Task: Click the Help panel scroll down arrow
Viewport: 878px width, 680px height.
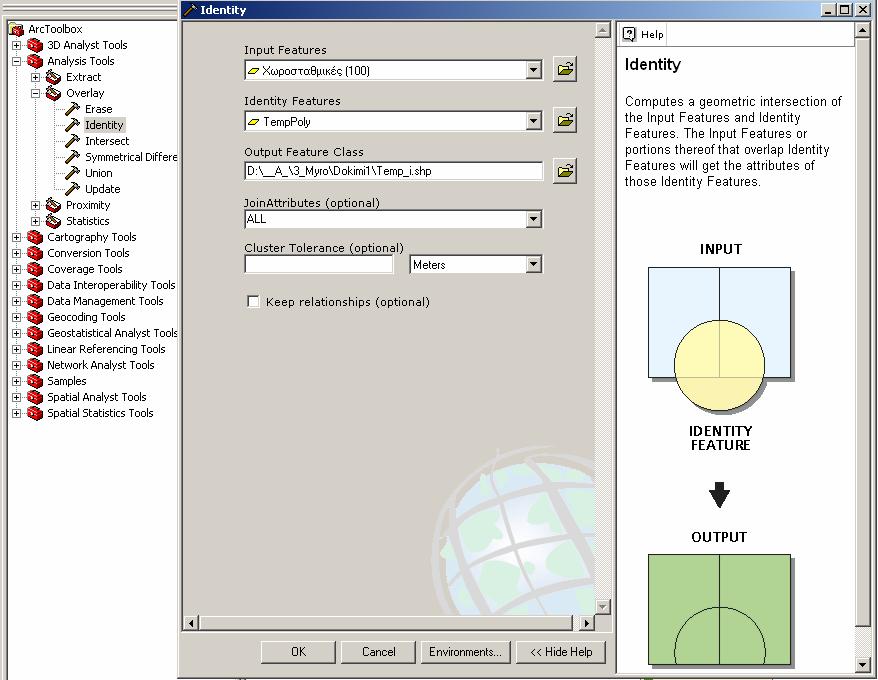Action: click(862, 665)
